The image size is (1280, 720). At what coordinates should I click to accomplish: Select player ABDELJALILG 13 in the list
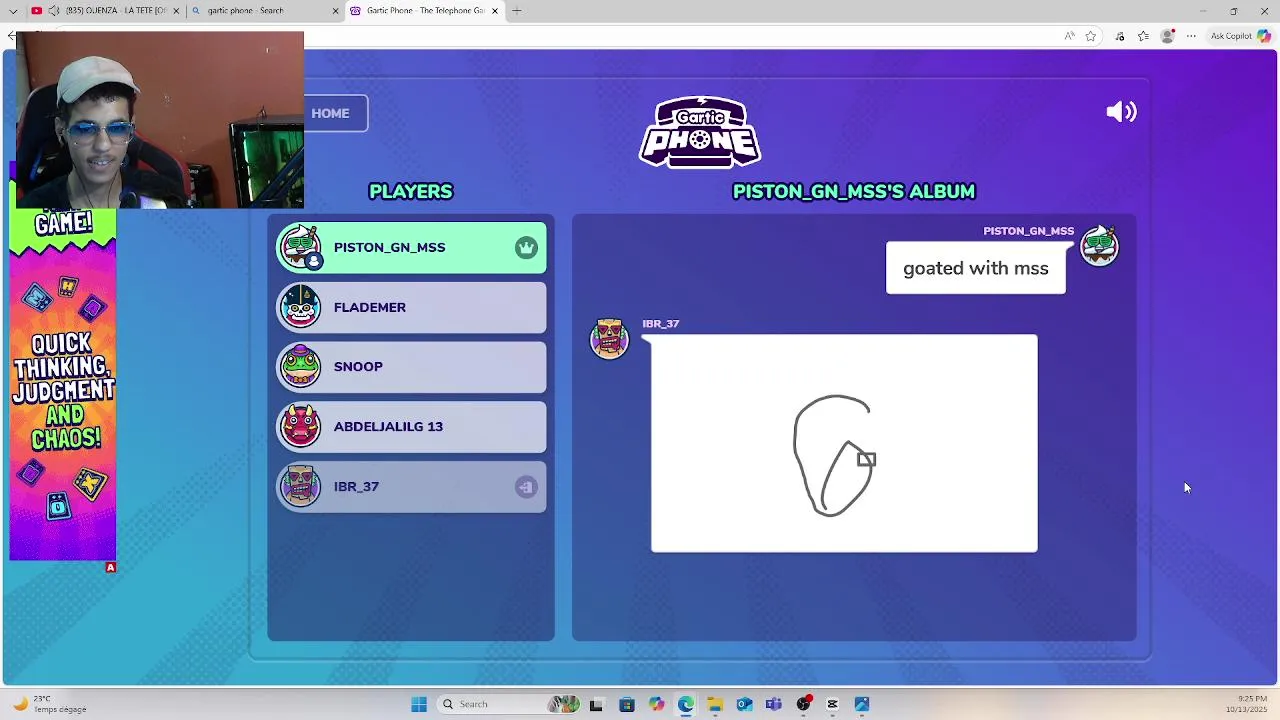pos(412,427)
